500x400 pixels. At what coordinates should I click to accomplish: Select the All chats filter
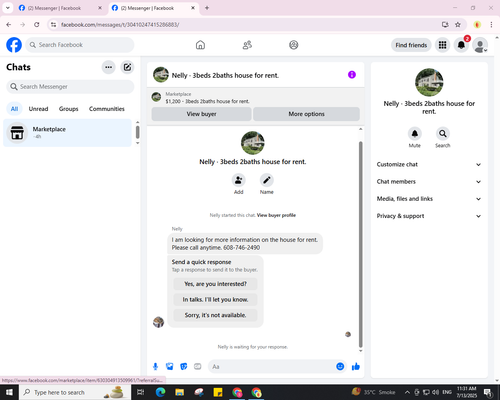(14, 109)
